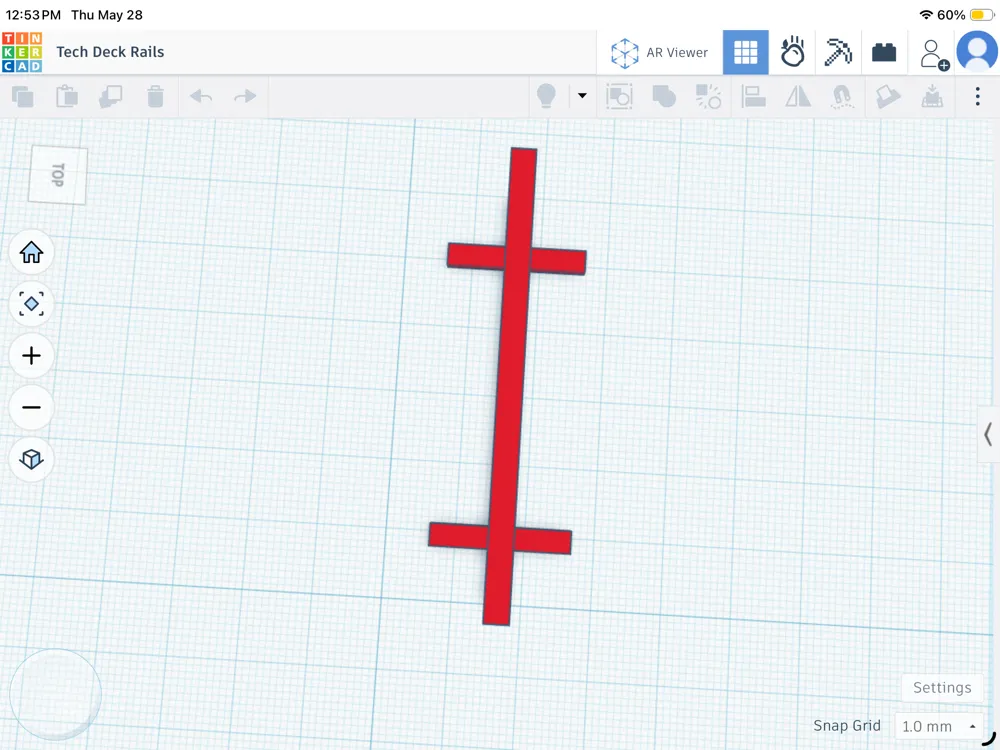Open Snap Grid 1.0 mm dropdown

point(939,726)
